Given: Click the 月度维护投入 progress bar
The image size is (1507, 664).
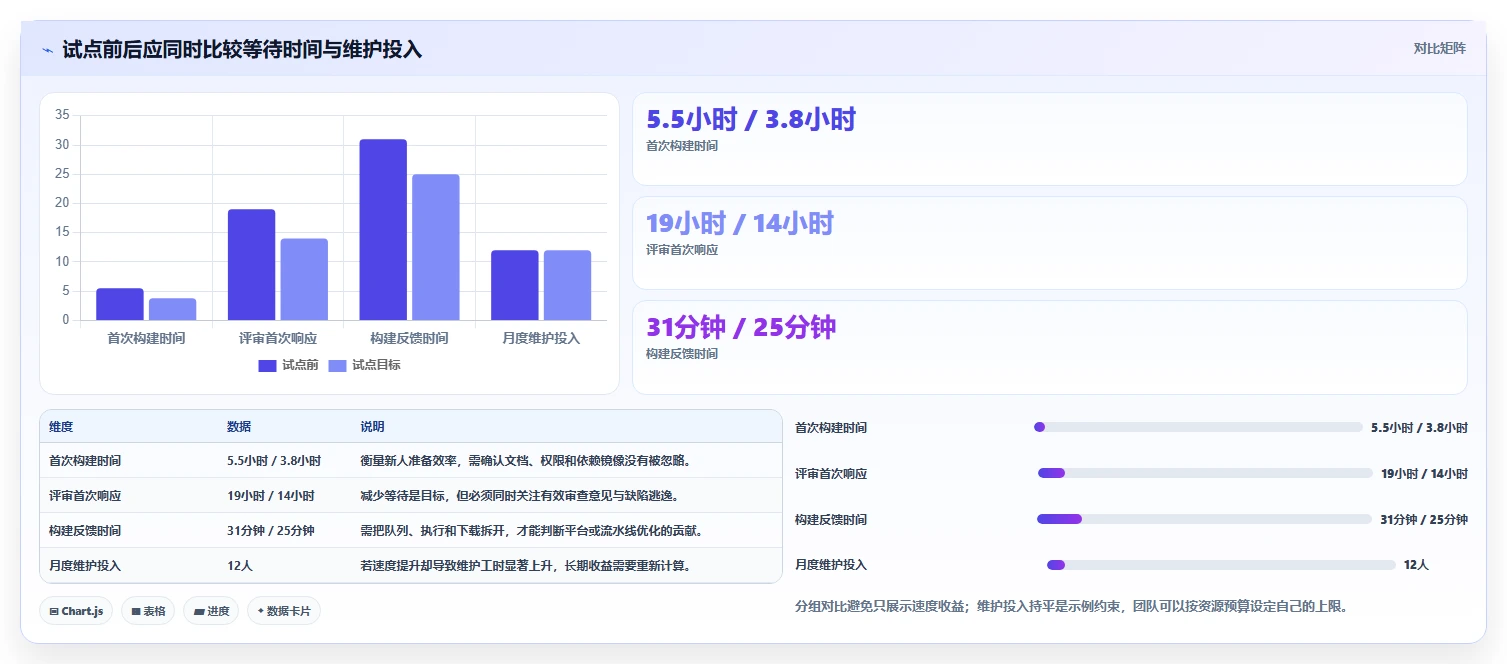Looking at the screenshot, I should pos(1221,565).
